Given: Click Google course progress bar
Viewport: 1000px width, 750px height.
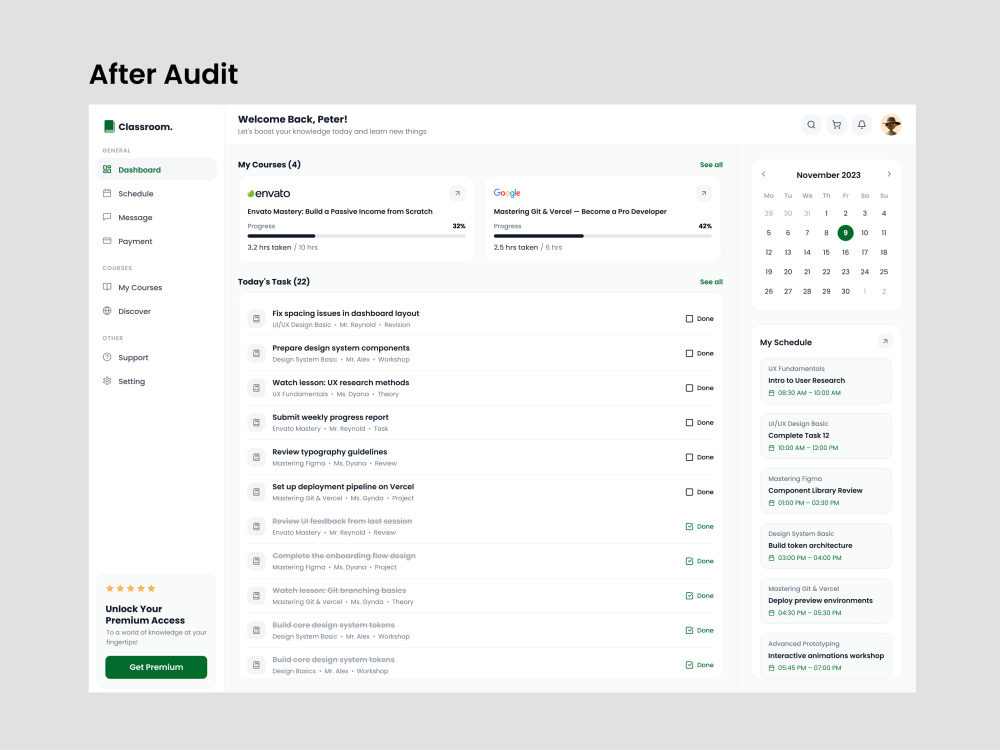Looking at the screenshot, I should (603, 236).
